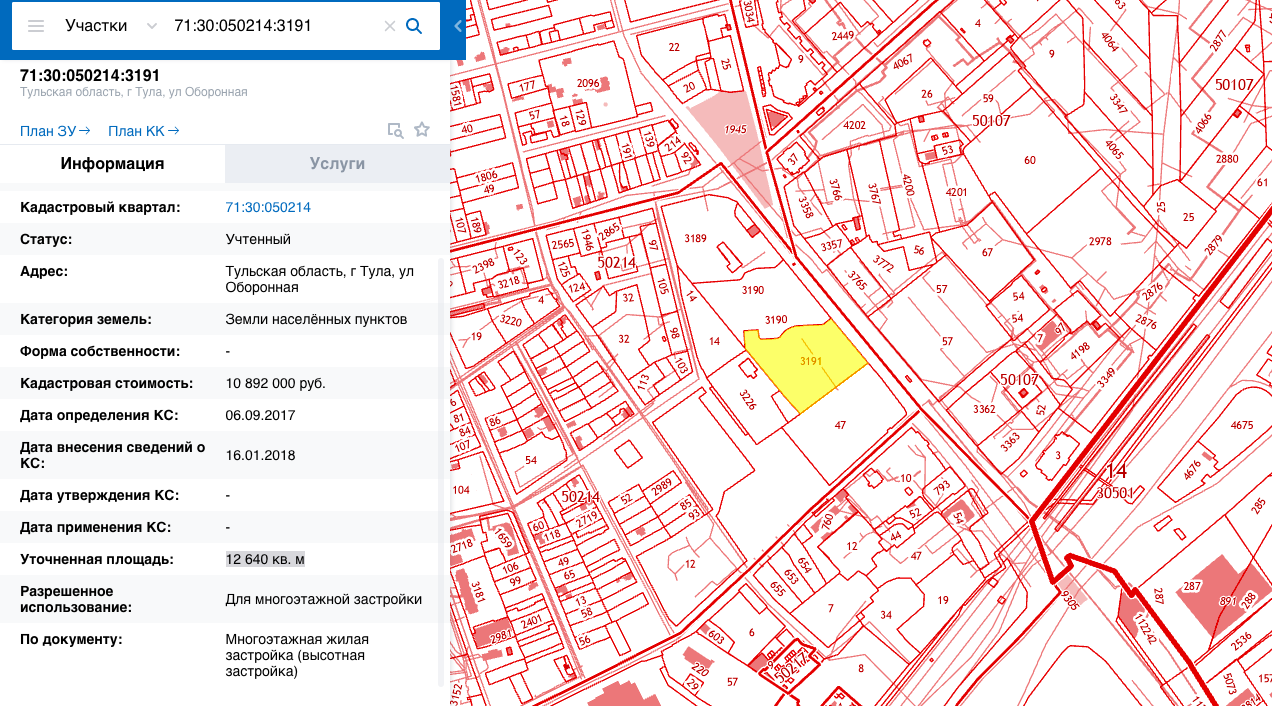Screen dimensions: 1272x706
Task: Run search with magnifier icon
Action: [x=414, y=26]
